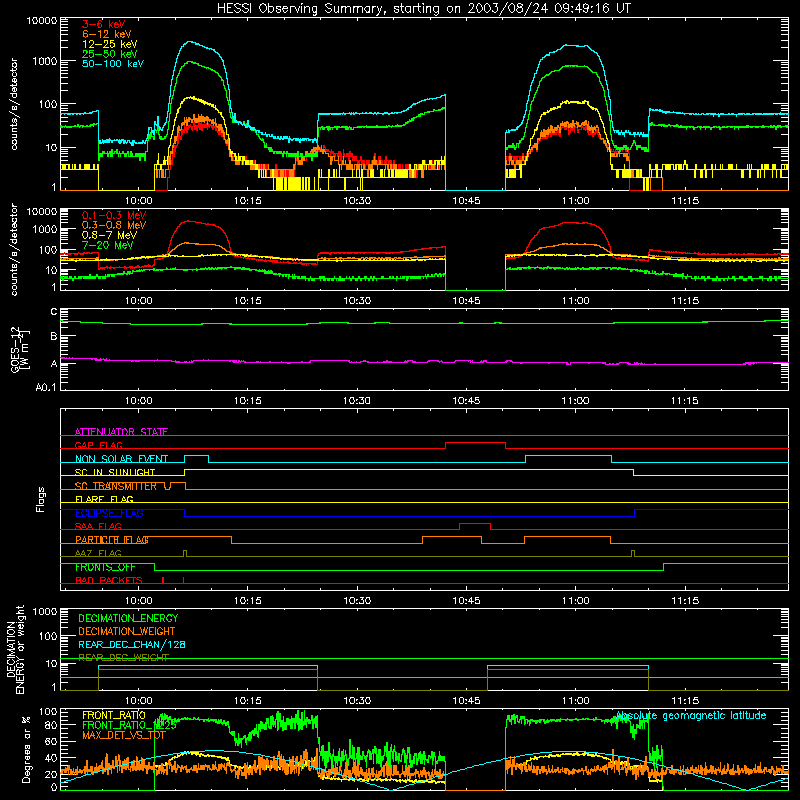
Task: Click the first flare peak in 50-100 keV curve
Action: [x=190, y=42]
